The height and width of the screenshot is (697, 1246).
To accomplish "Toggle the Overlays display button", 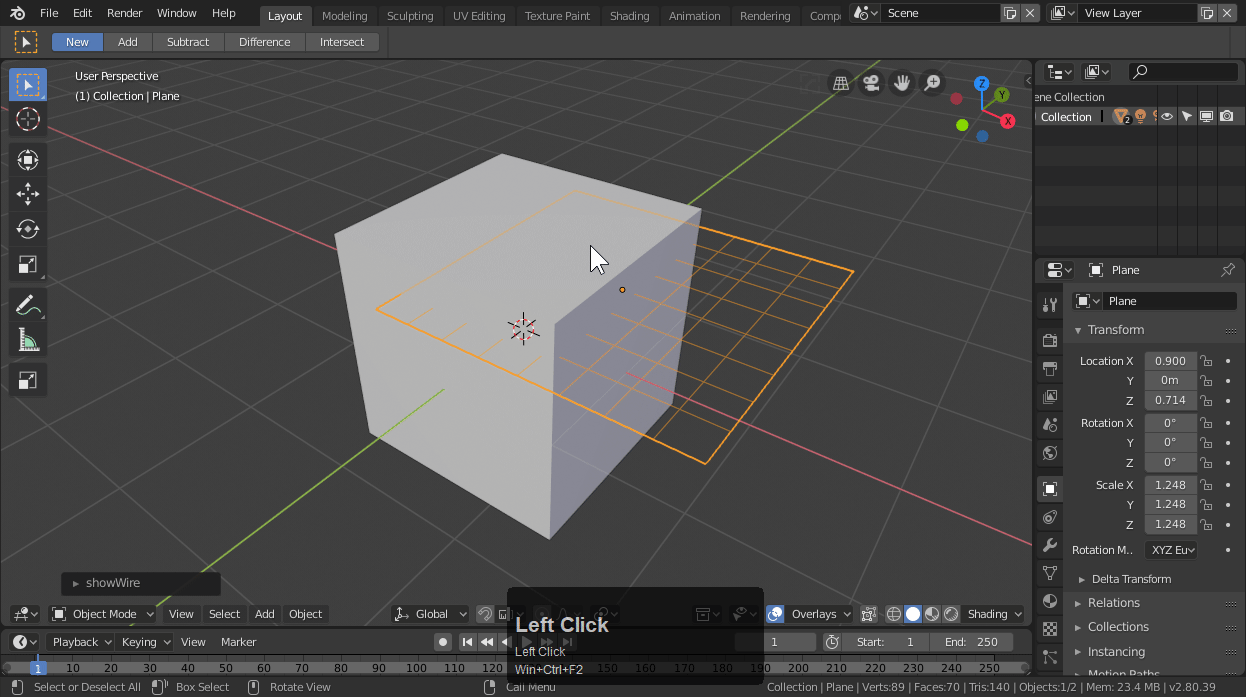I will (x=775, y=614).
